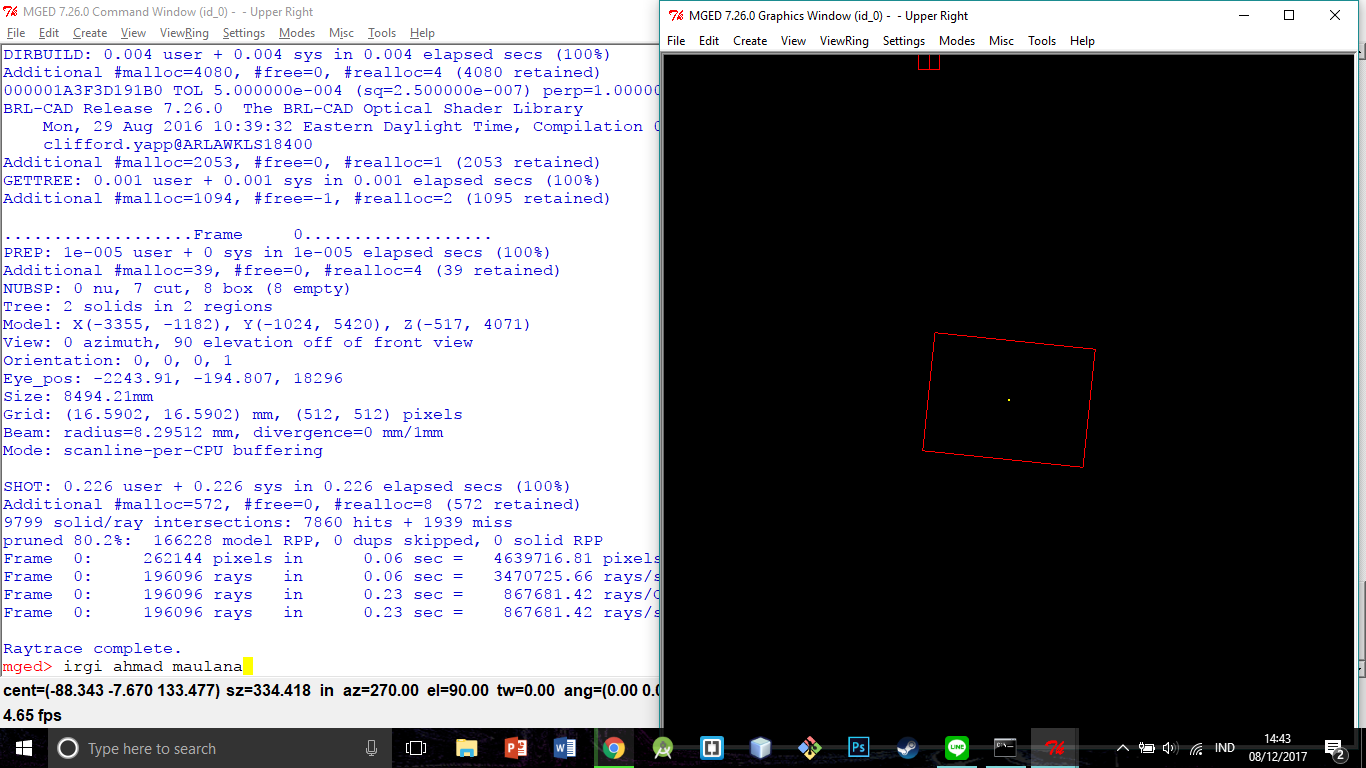
Task: Open the Windows Start menu
Action: (x=24, y=748)
